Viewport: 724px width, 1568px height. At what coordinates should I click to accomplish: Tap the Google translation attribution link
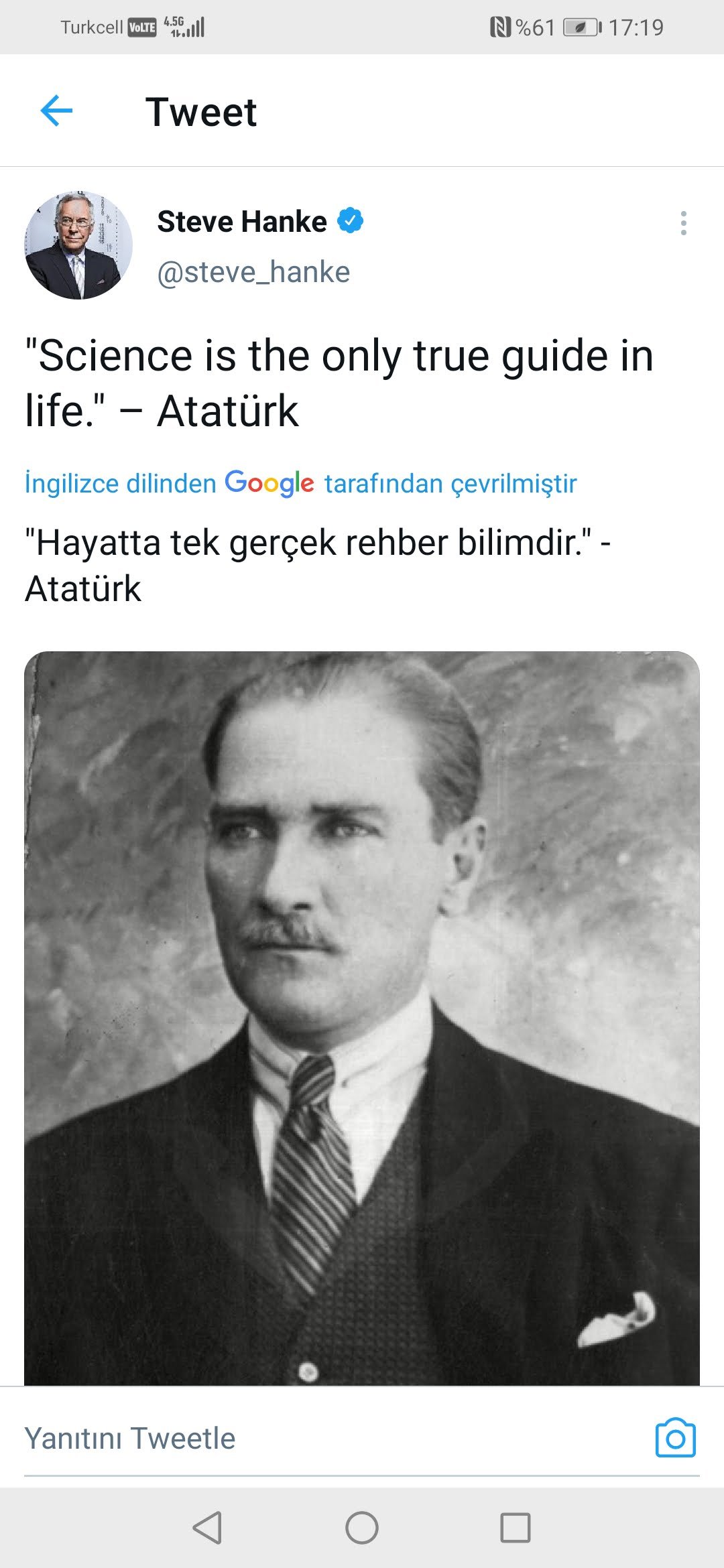click(300, 483)
